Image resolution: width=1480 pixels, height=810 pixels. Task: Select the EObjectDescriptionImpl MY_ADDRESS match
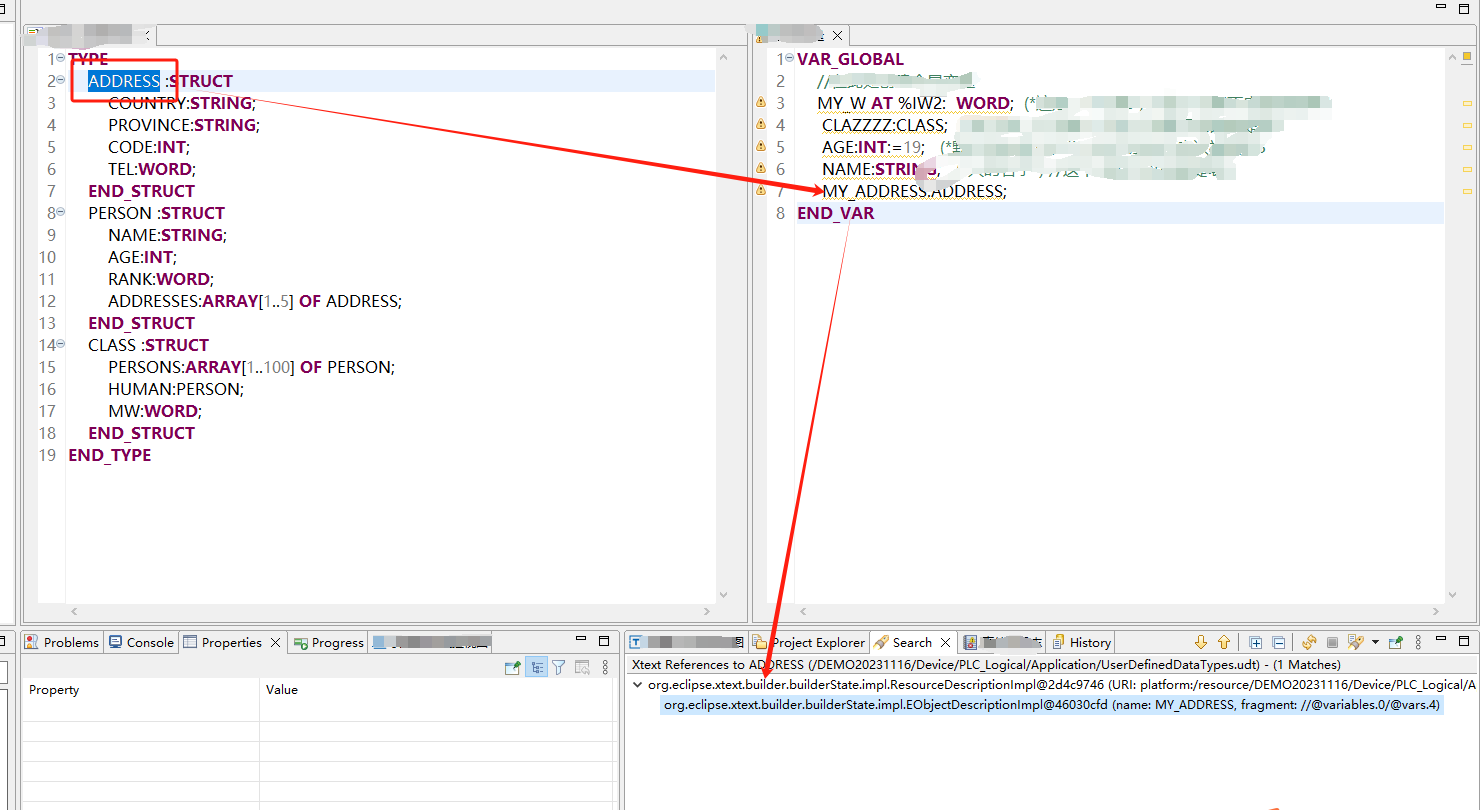1050,705
